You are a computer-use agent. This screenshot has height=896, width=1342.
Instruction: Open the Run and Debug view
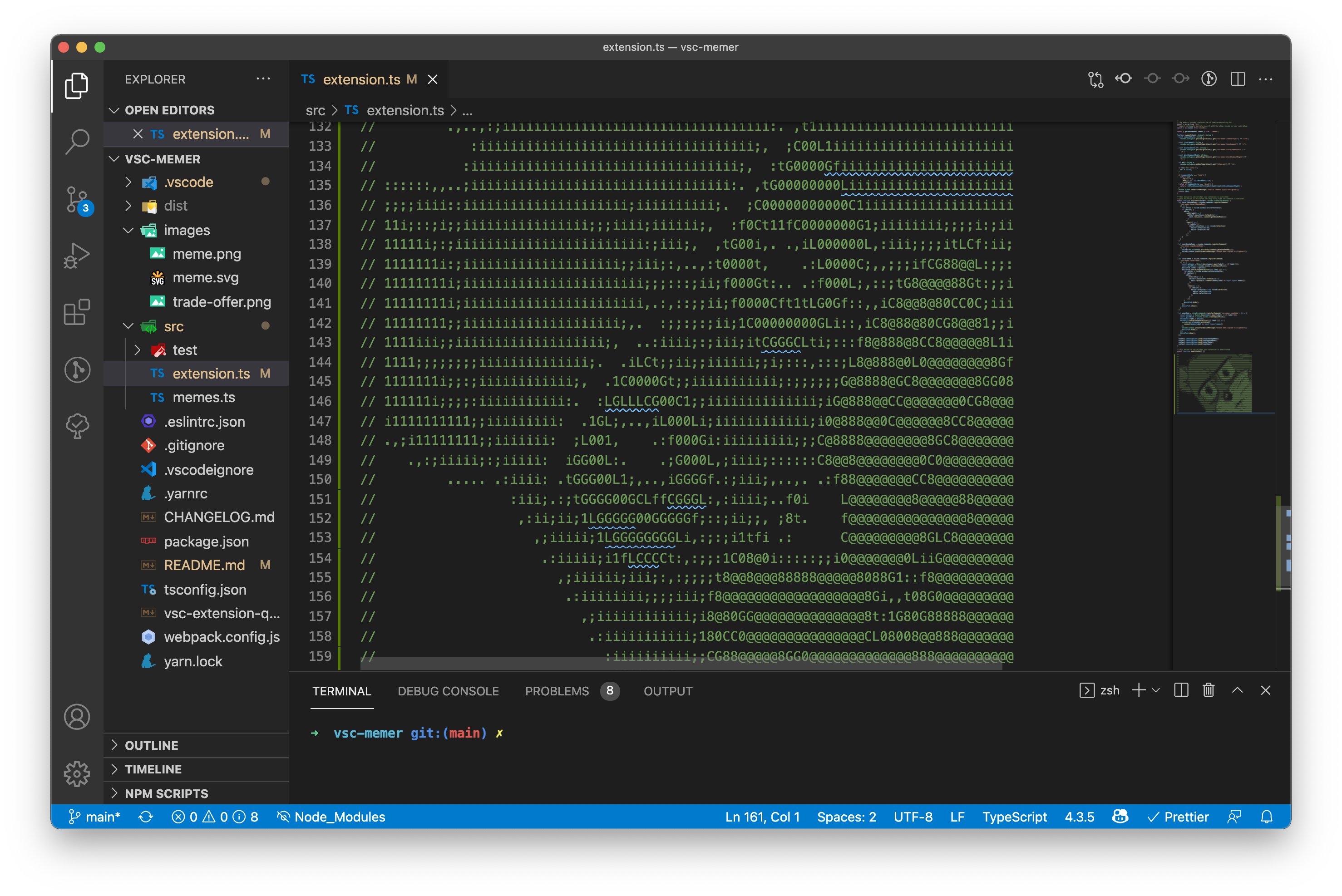pos(77,256)
